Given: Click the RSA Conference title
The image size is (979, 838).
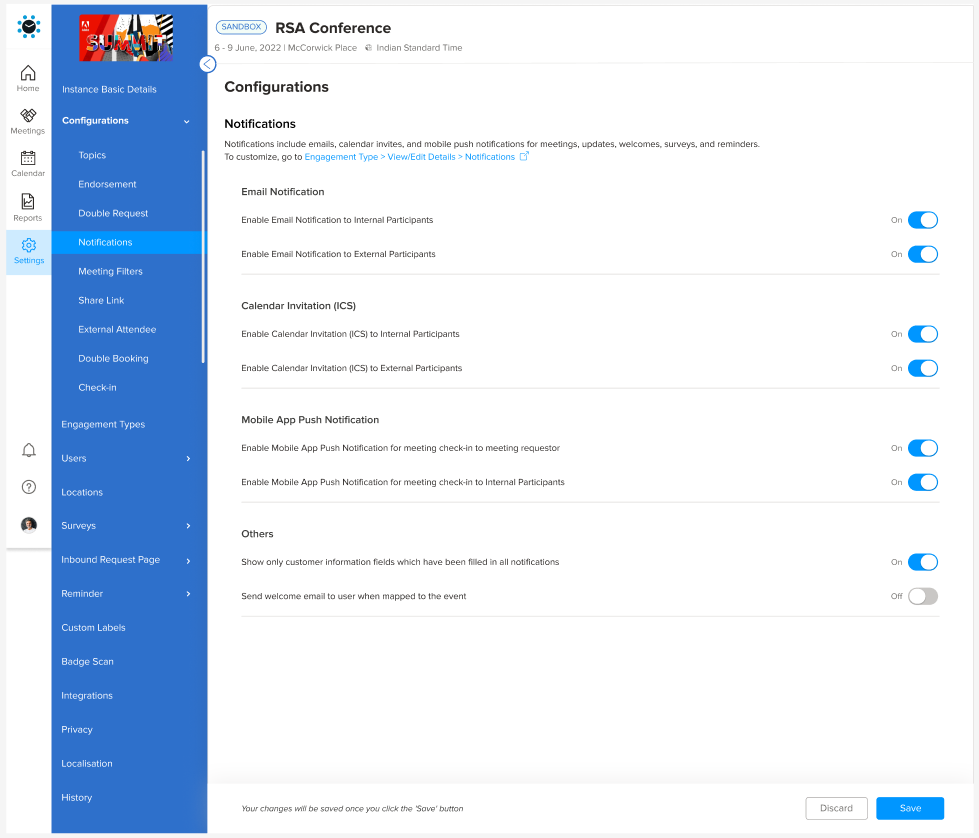Looking at the screenshot, I should [333, 28].
